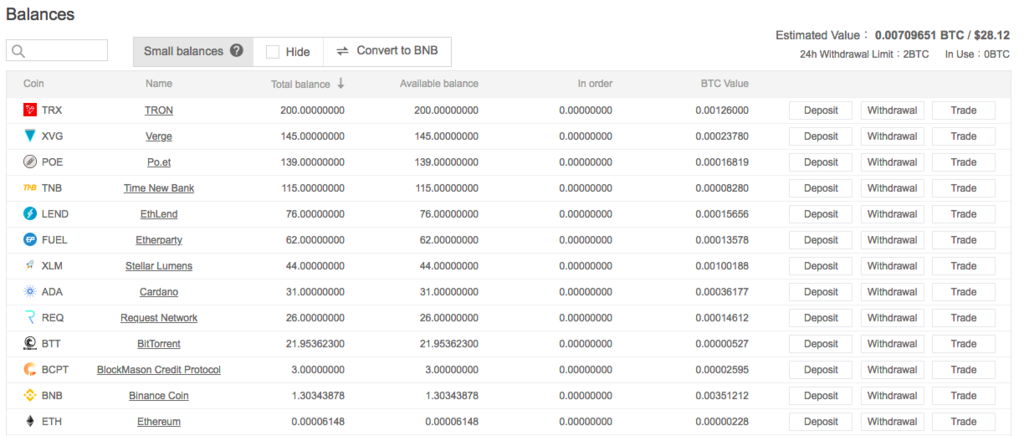Viewport: 1024px width, 436px height.
Task: Click the XVG Verge coin icon
Action: 30,136
